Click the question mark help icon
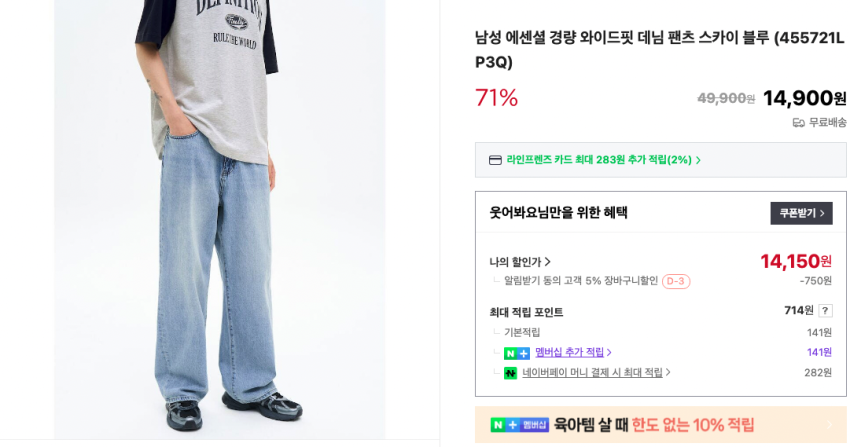Viewport: 850px width, 447px height. coord(825,310)
